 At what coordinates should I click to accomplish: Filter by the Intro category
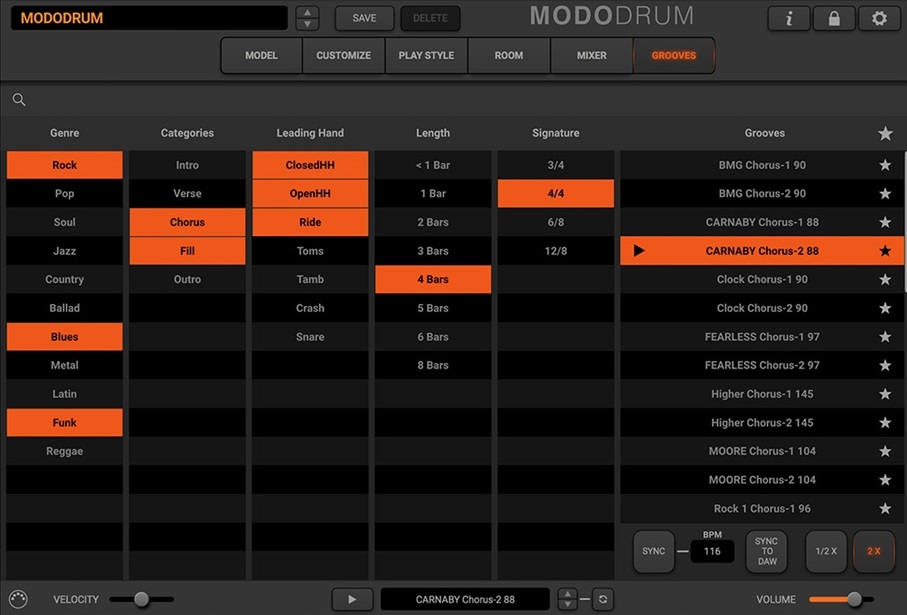187,165
